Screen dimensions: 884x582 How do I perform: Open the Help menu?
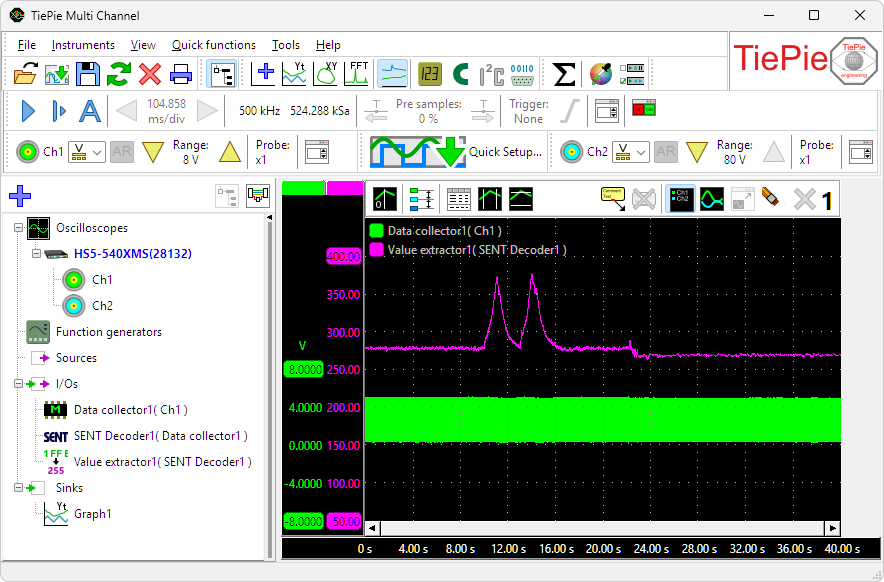pyautogui.click(x=328, y=45)
